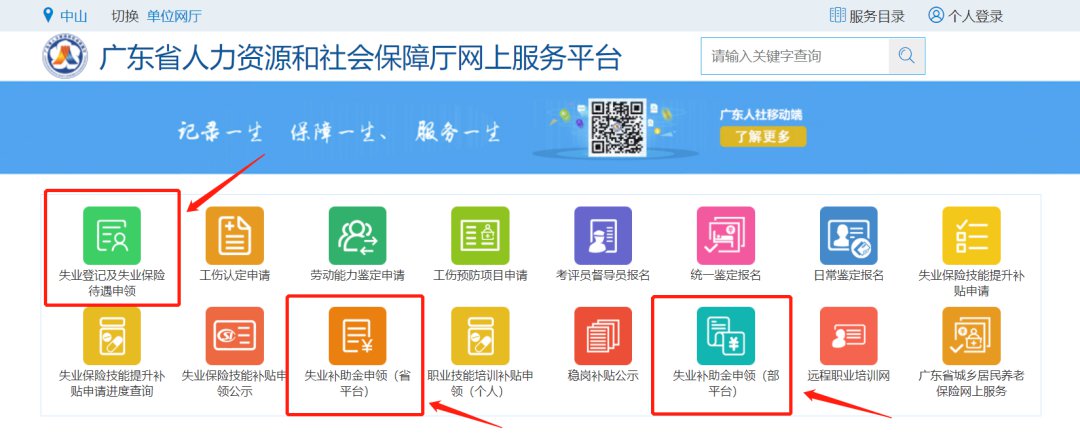The height and width of the screenshot is (434, 1080).
Task: Open 失业保险技能提升补贴申请进度查询 icon
Action: (x=112, y=336)
